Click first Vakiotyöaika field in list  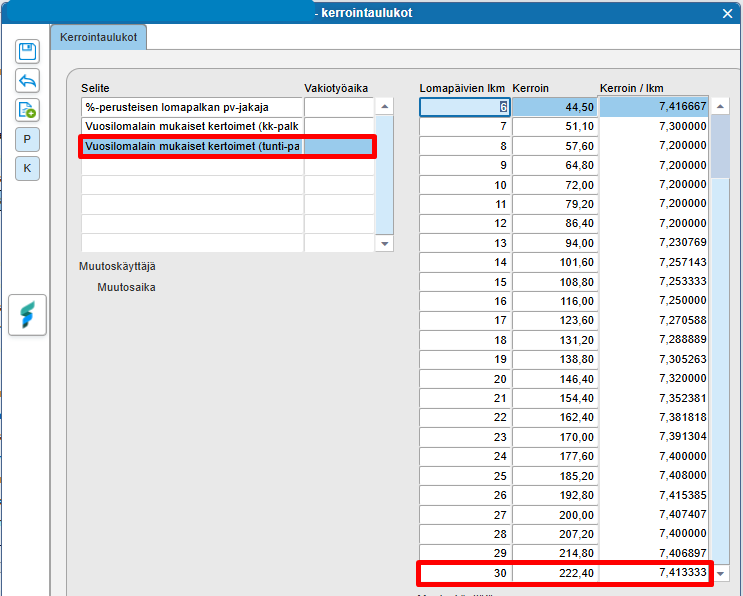pyautogui.click(x=338, y=107)
